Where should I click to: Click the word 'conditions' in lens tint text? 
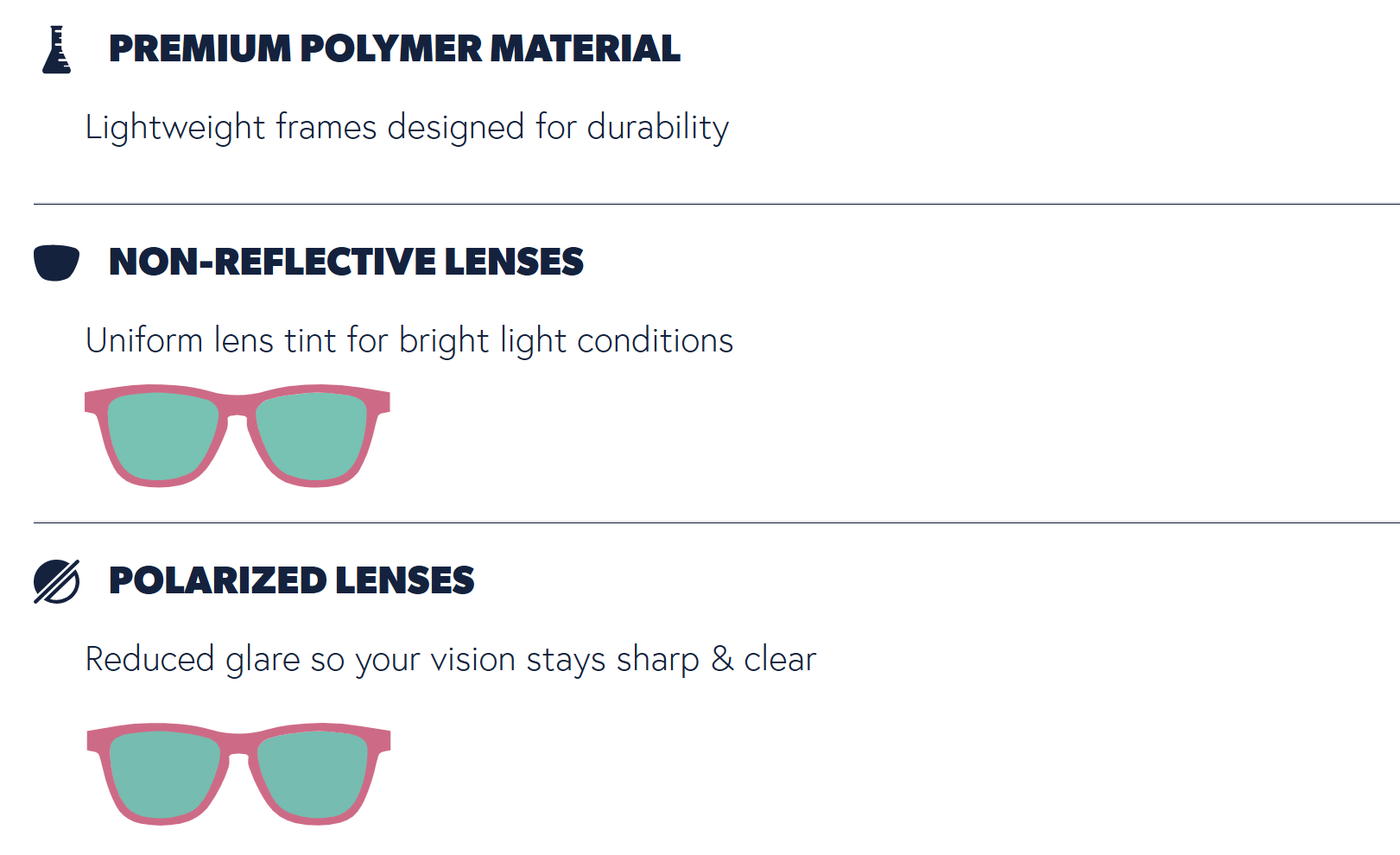click(655, 341)
